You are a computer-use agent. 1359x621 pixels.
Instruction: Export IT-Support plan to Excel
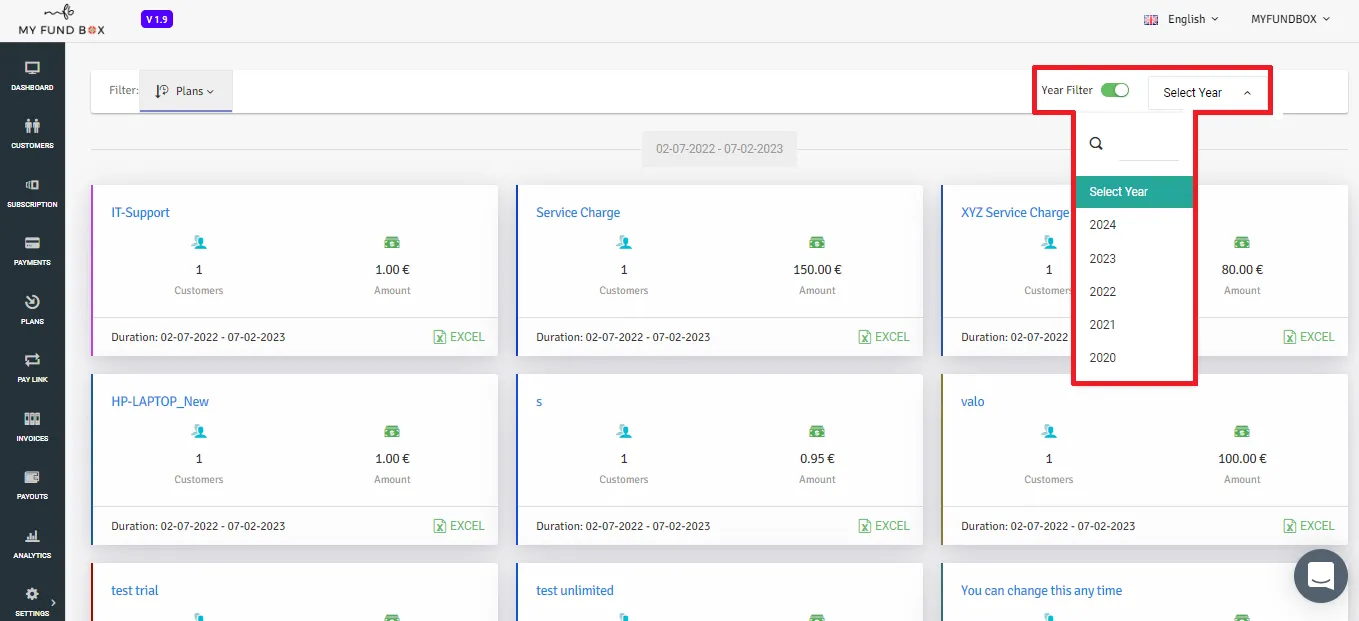[459, 337]
